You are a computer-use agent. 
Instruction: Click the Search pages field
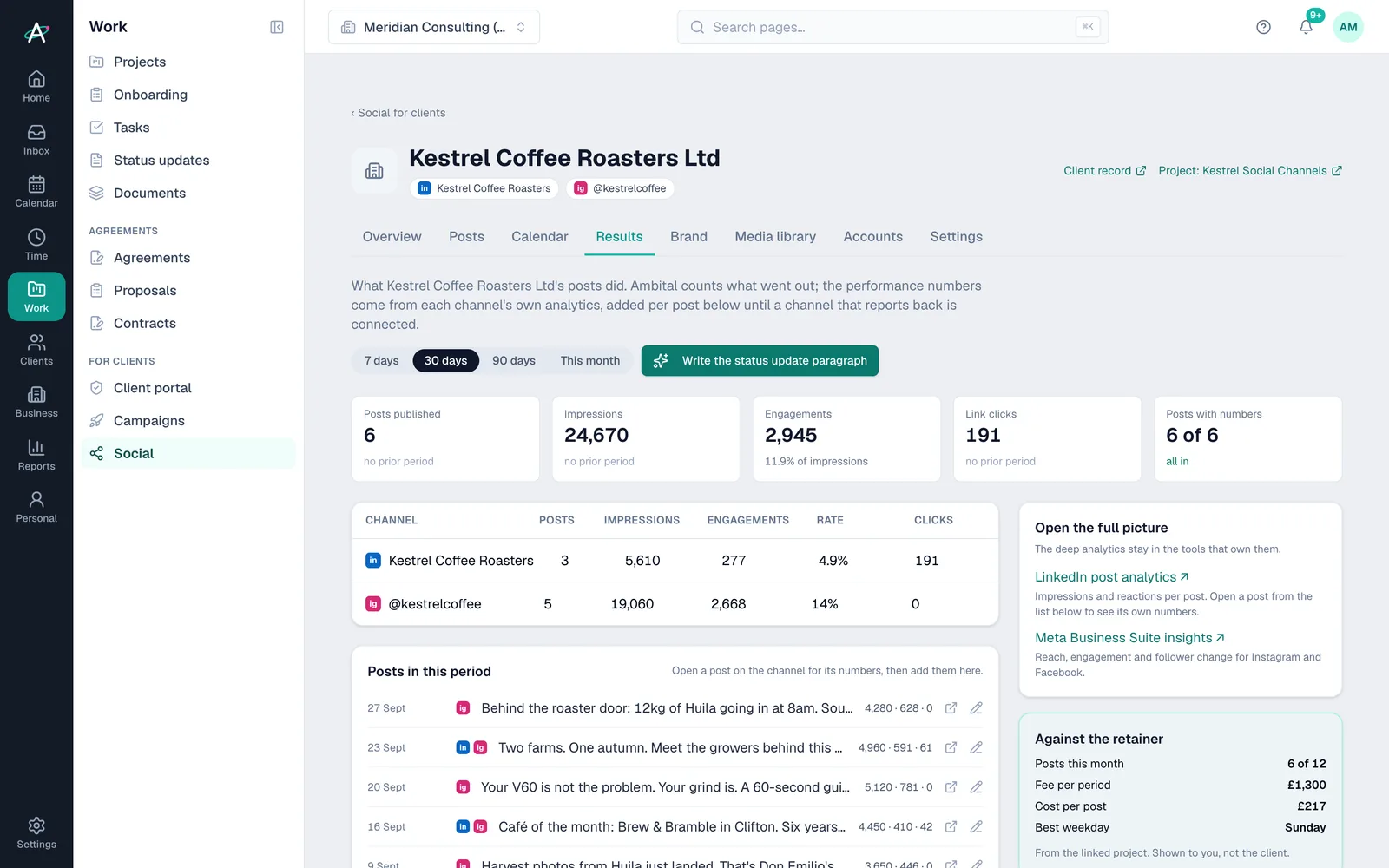click(x=892, y=27)
